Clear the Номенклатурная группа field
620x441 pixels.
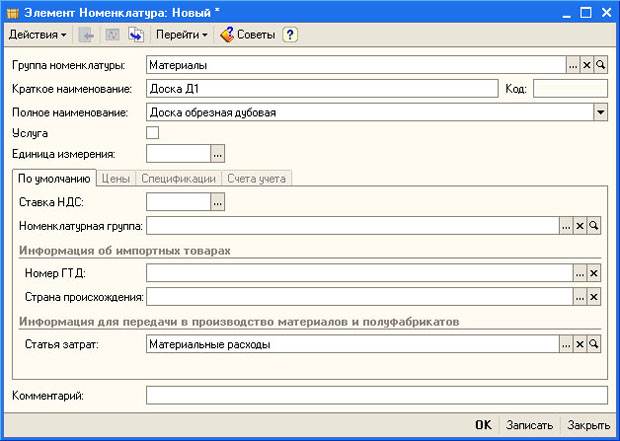tap(580, 226)
